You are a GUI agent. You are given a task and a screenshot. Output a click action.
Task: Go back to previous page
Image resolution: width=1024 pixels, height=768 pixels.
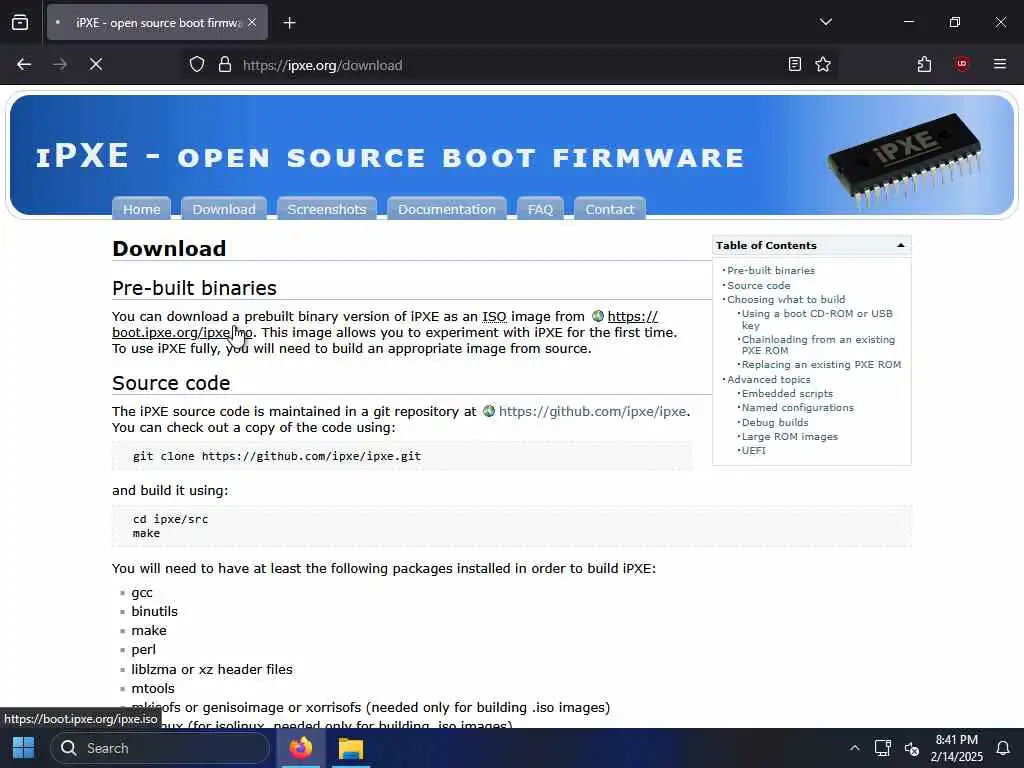(24, 64)
